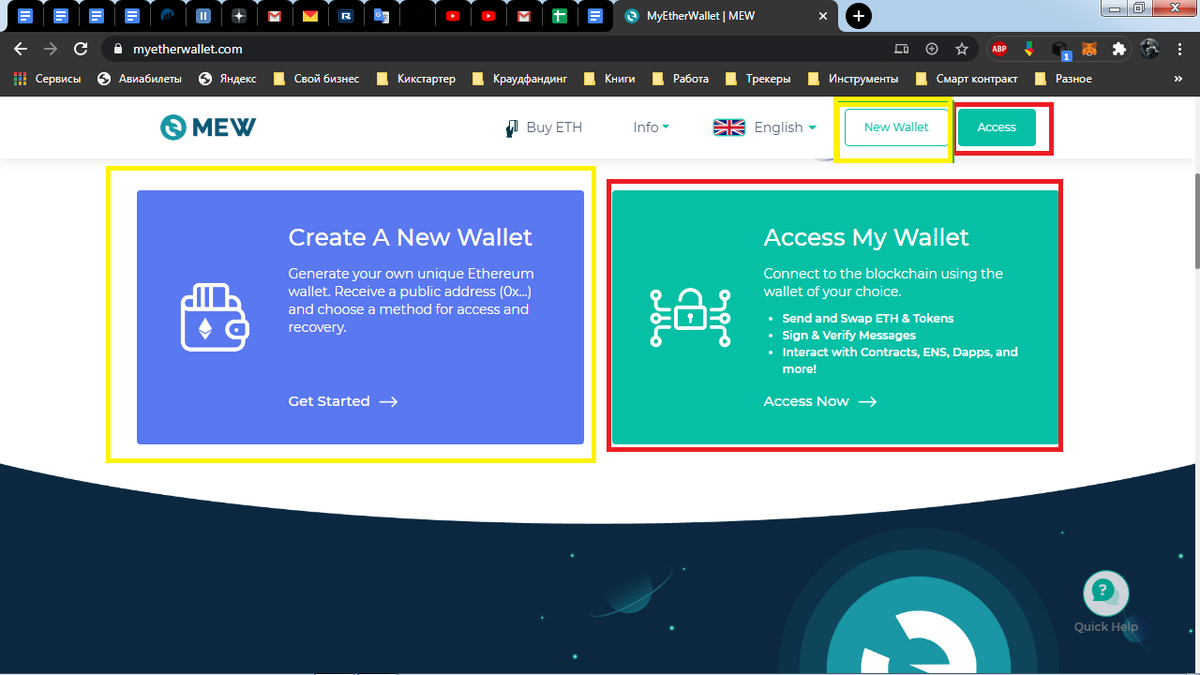Switch to the green Google Sheets tab
Image resolution: width=1200 pixels, height=675 pixels.
(x=561, y=16)
